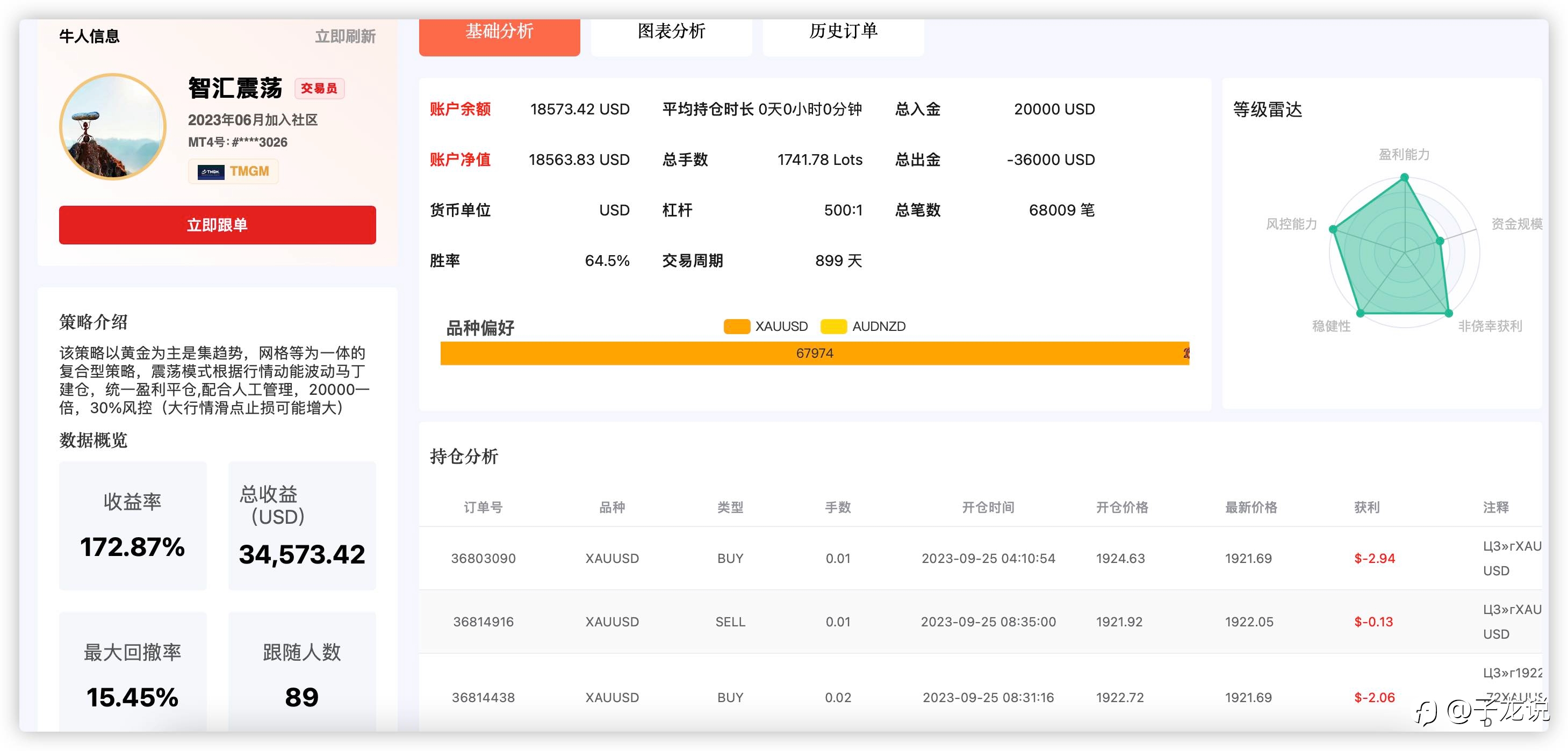The height and width of the screenshot is (751, 1568).
Task: Click the 总出金 -36000 USD value
Action: click(x=1051, y=160)
